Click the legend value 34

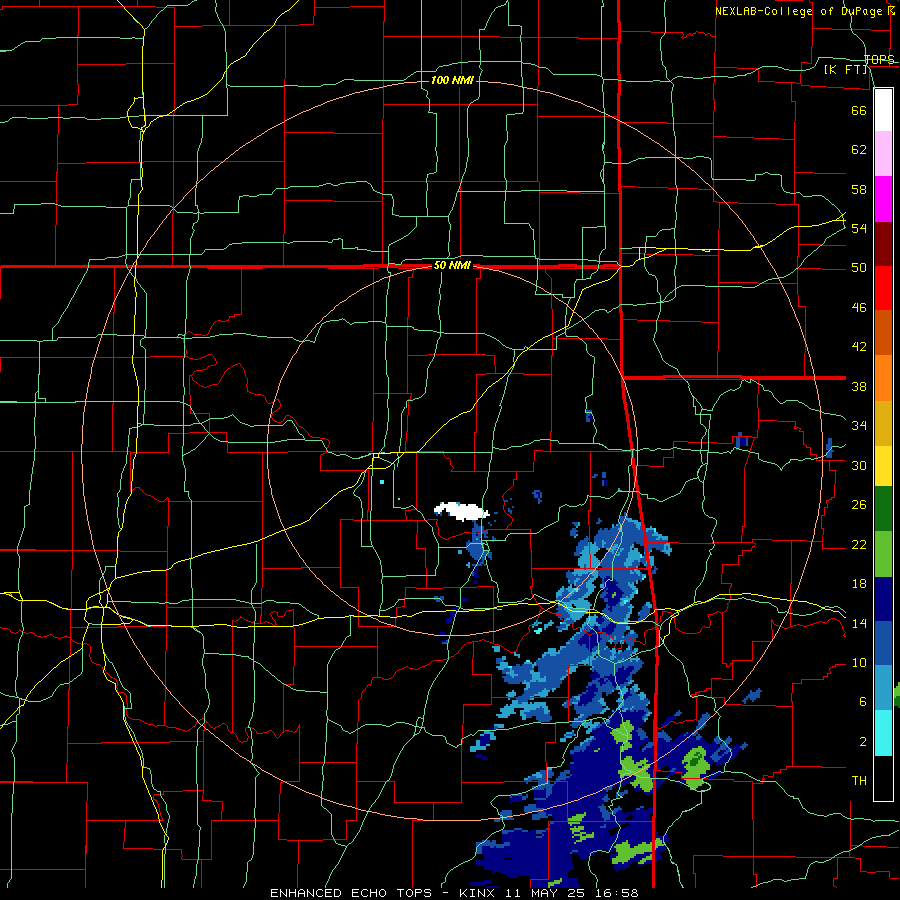[859, 426]
